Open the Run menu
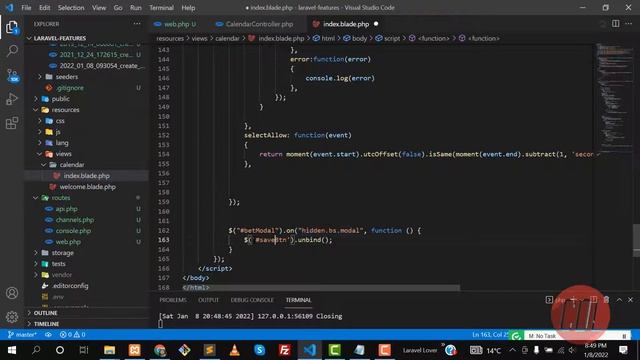Viewport: 640px width, 360px height. pyautogui.click(x=136, y=8)
